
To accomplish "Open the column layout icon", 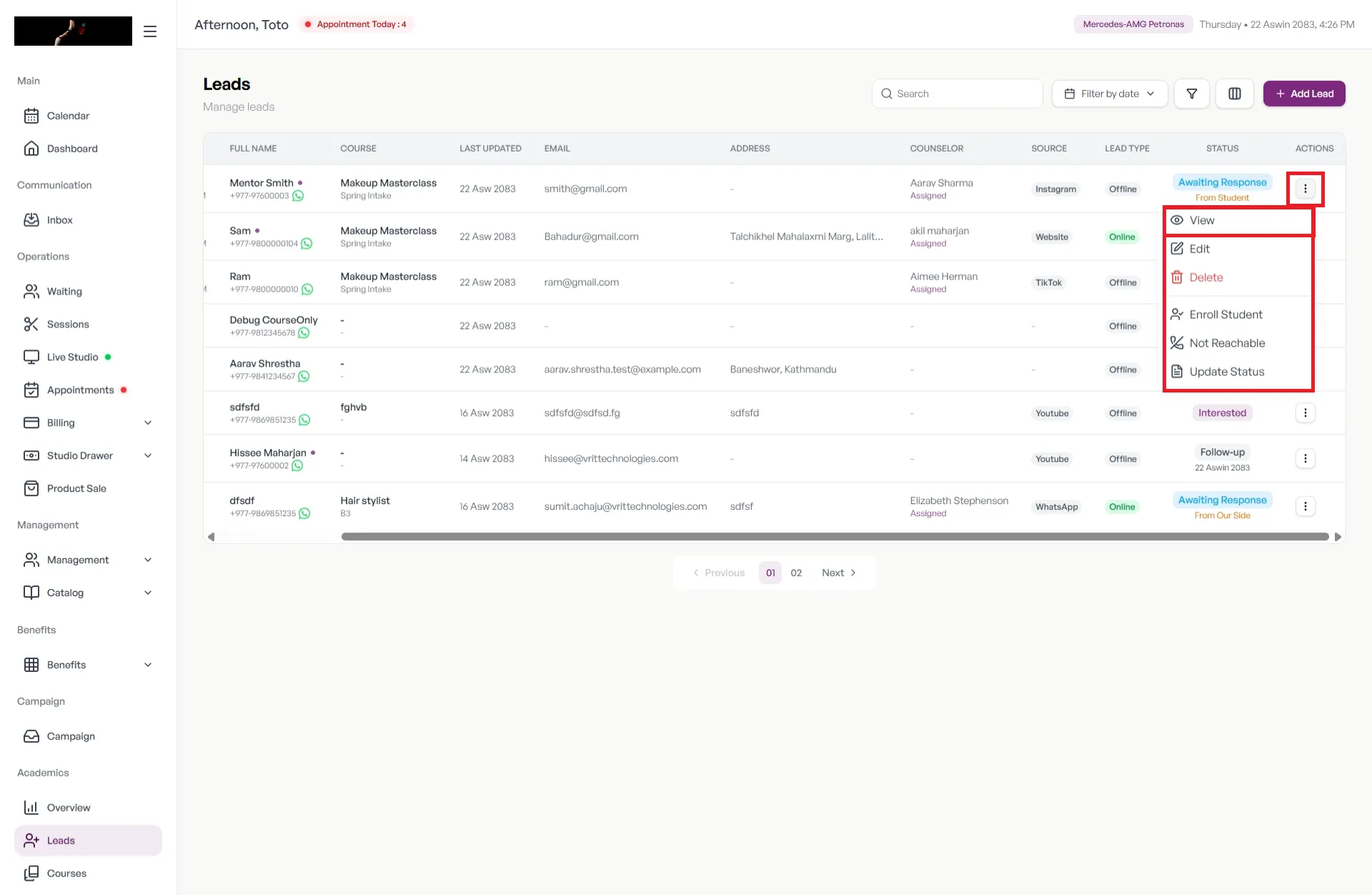I will [1235, 94].
